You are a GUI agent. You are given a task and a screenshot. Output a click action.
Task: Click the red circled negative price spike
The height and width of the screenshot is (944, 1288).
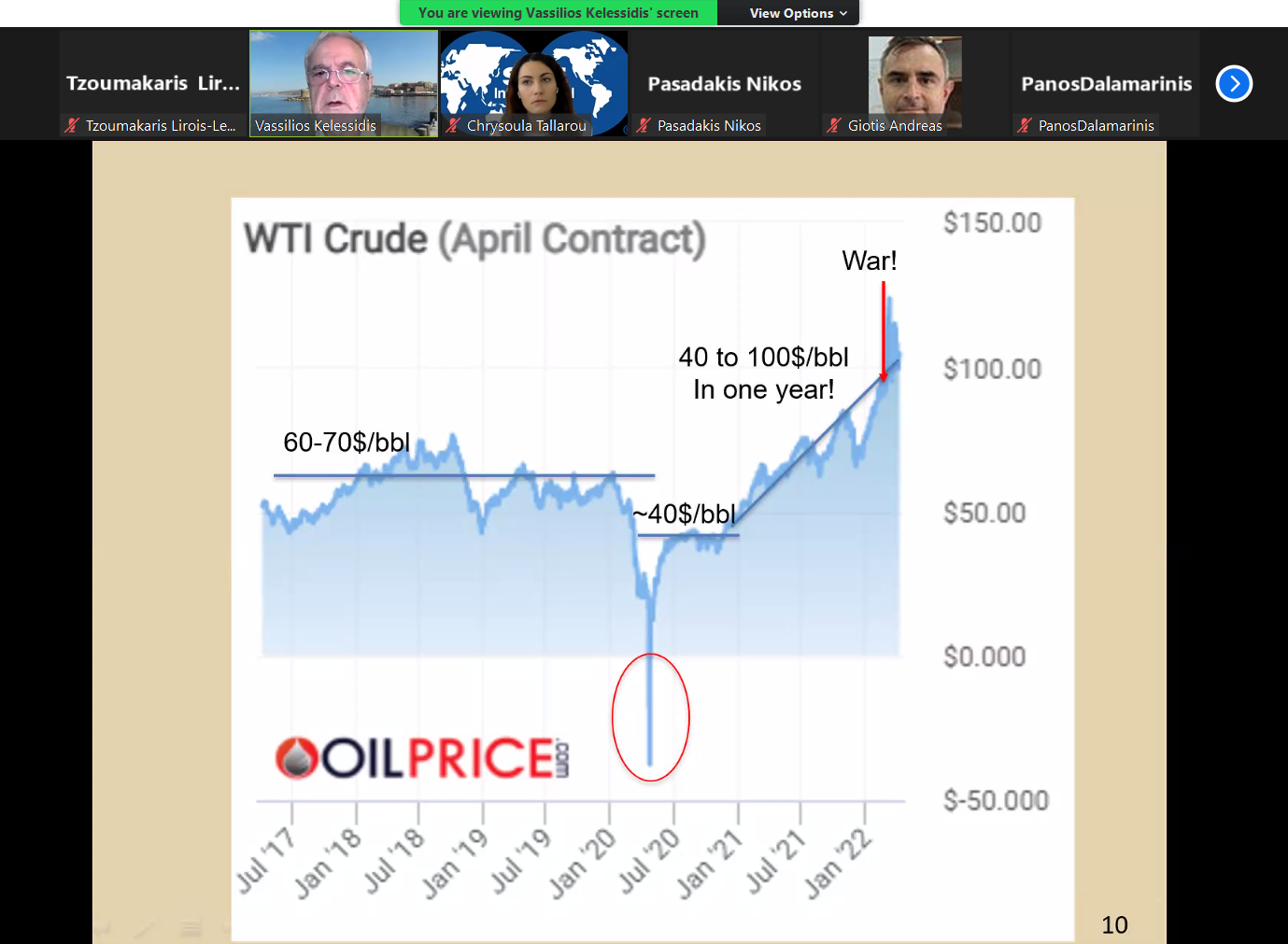[650, 717]
